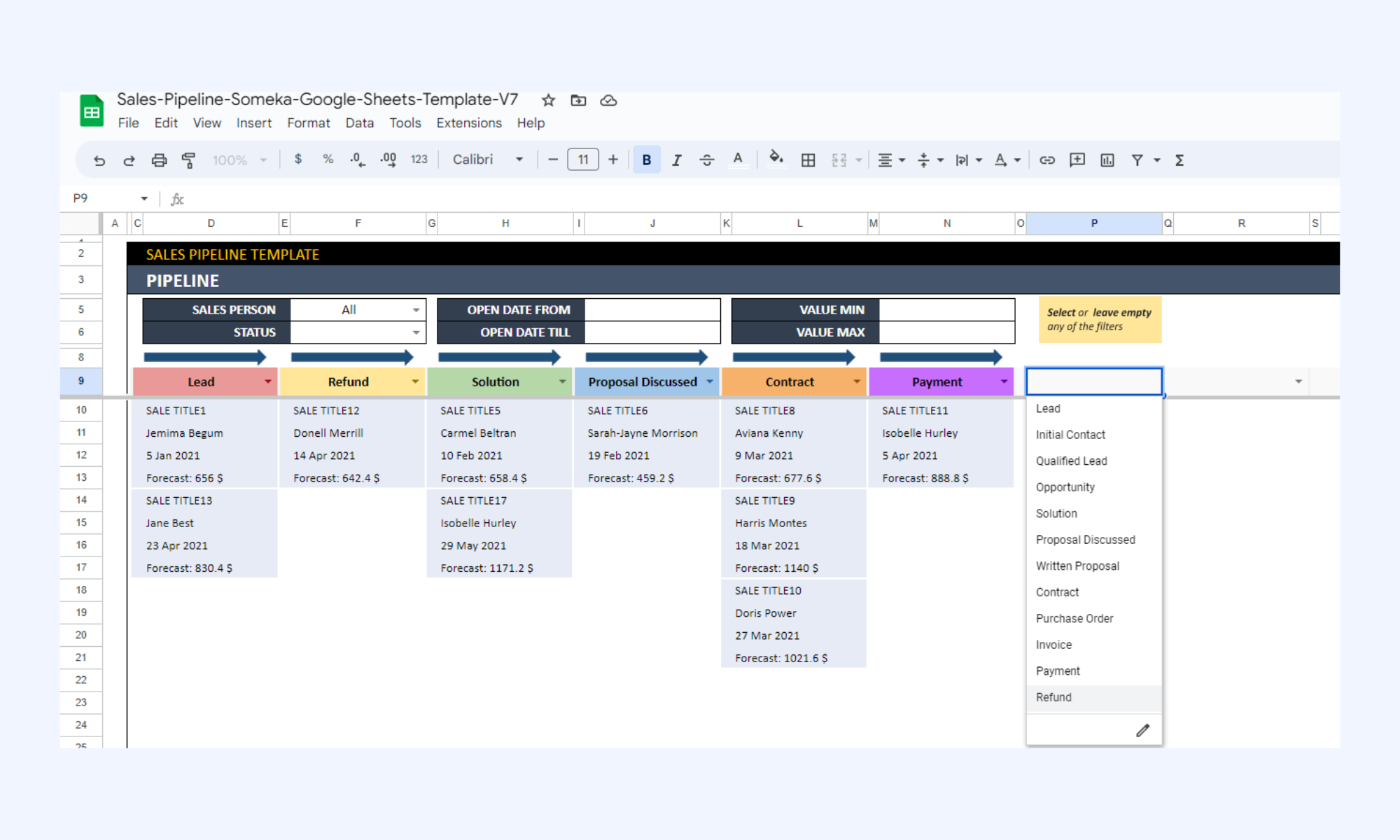The height and width of the screenshot is (840, 1400).
Task: Open the Edit menu
Action: click(x=166, y=122)
